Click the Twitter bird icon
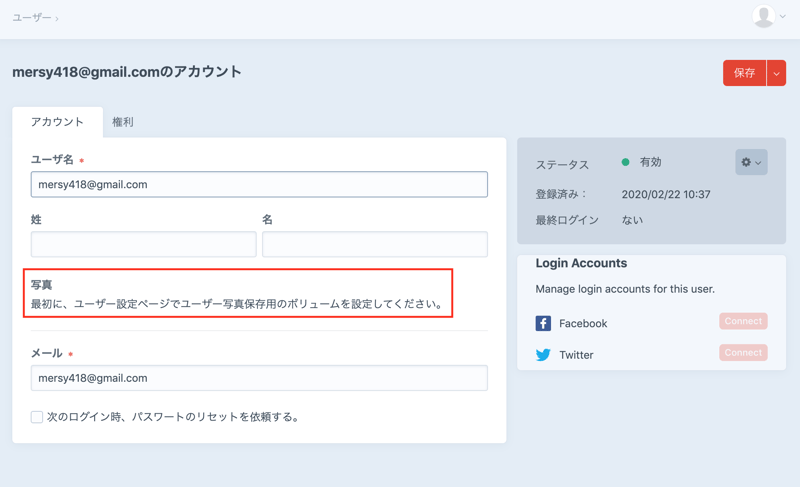800x487 pixels. pyautogui.click(x=543, y=355)
